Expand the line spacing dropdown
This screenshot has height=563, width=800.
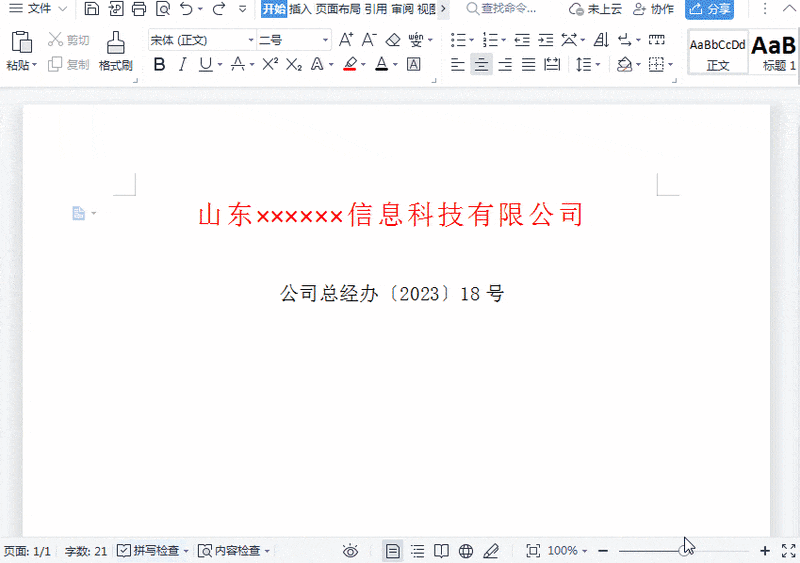pyautogui.click(x=598, y=64)
